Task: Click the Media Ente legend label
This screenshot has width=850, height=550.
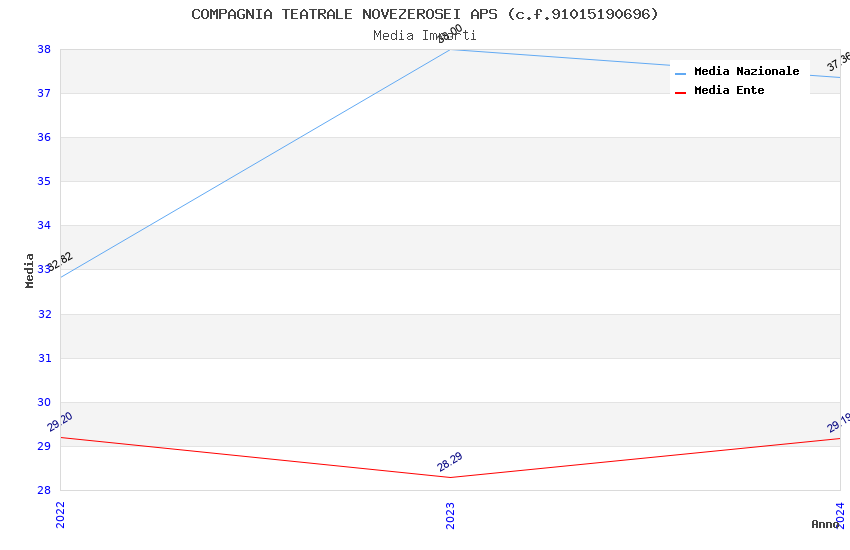Action: (729, 90)
